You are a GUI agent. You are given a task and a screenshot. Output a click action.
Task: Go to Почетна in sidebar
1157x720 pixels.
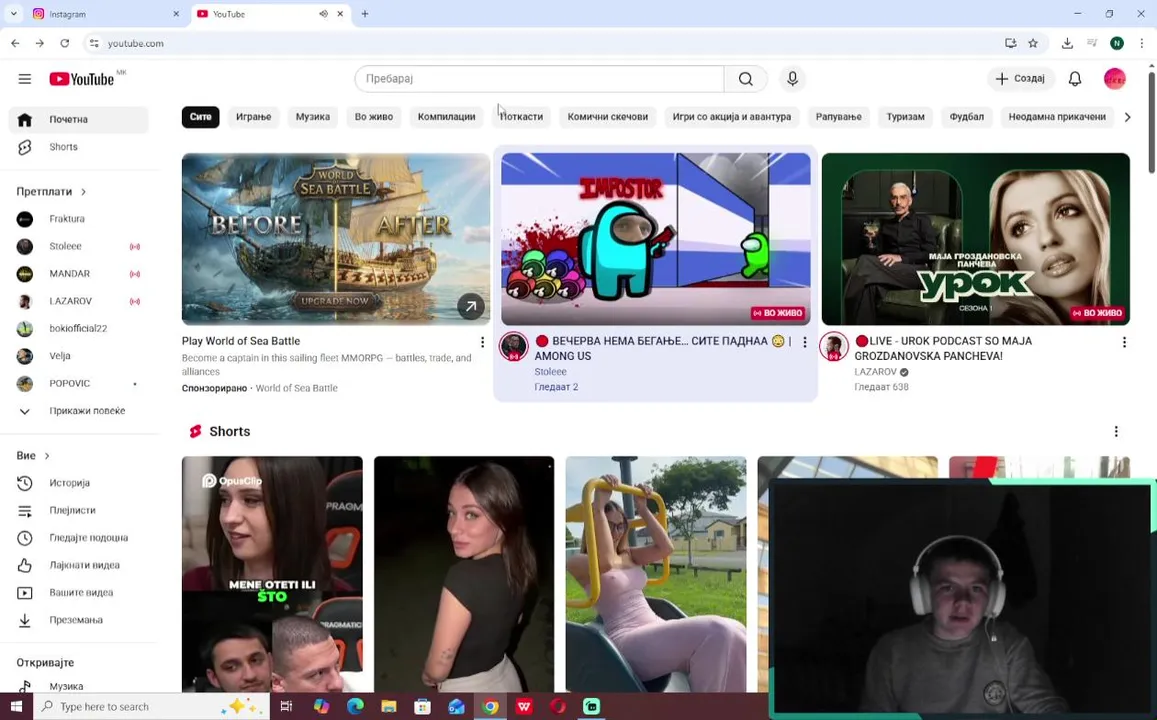pyautogui.click(x=79, y=120)
